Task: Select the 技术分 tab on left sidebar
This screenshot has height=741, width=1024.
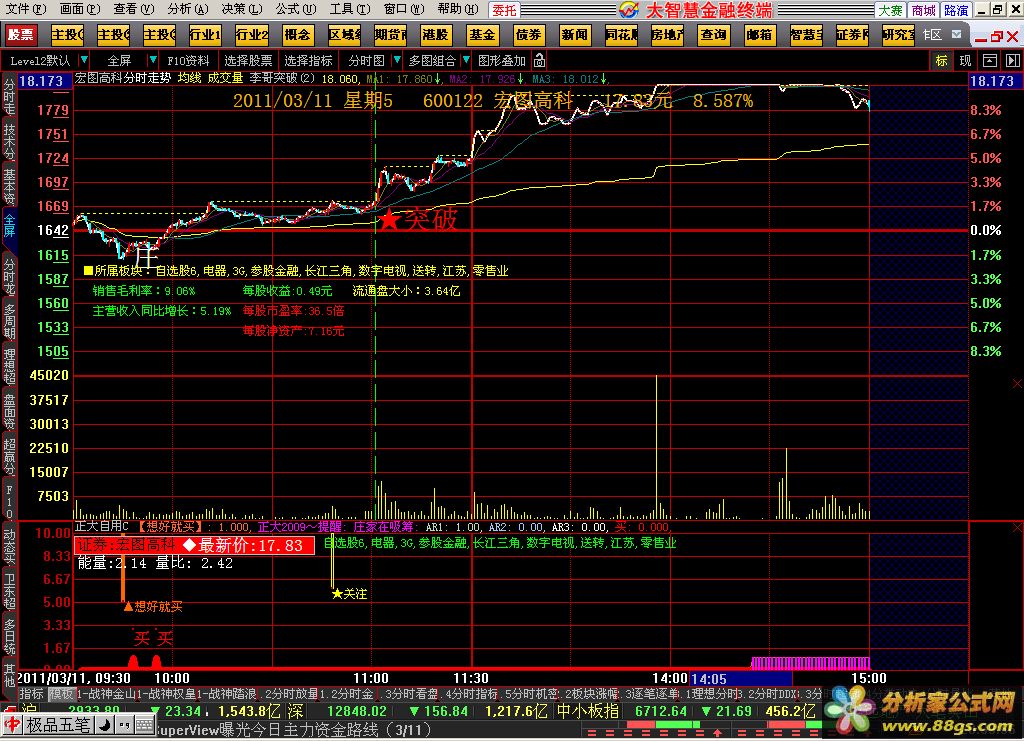Action: coord(9,141)
